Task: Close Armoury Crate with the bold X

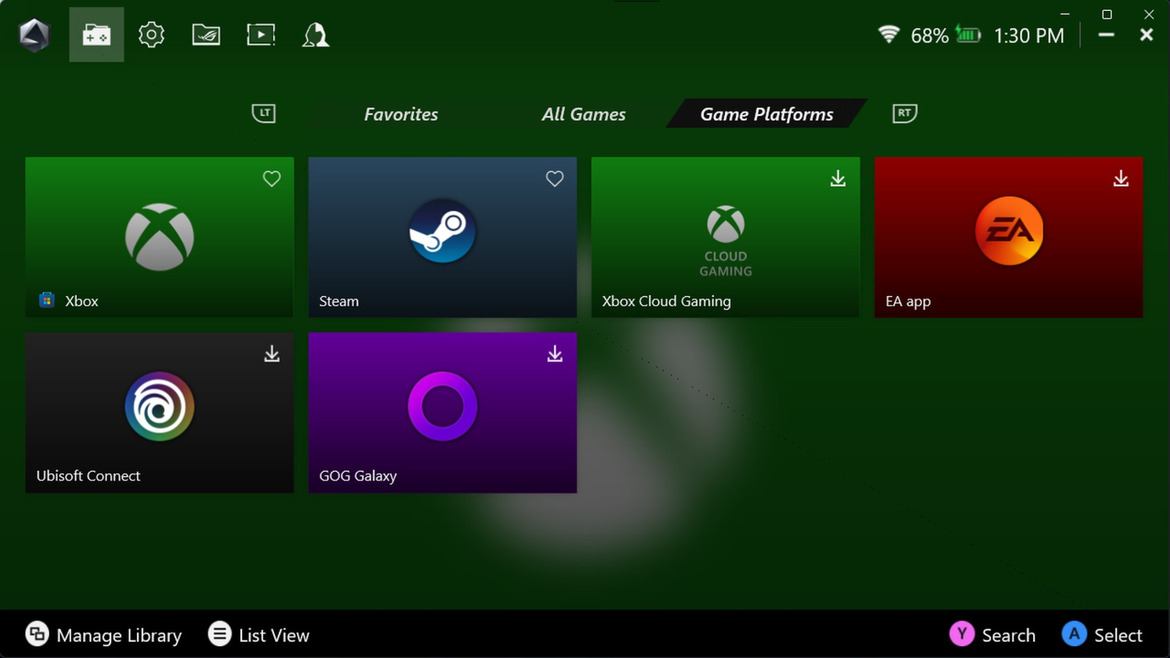Action: click(x=1147, y=35)
